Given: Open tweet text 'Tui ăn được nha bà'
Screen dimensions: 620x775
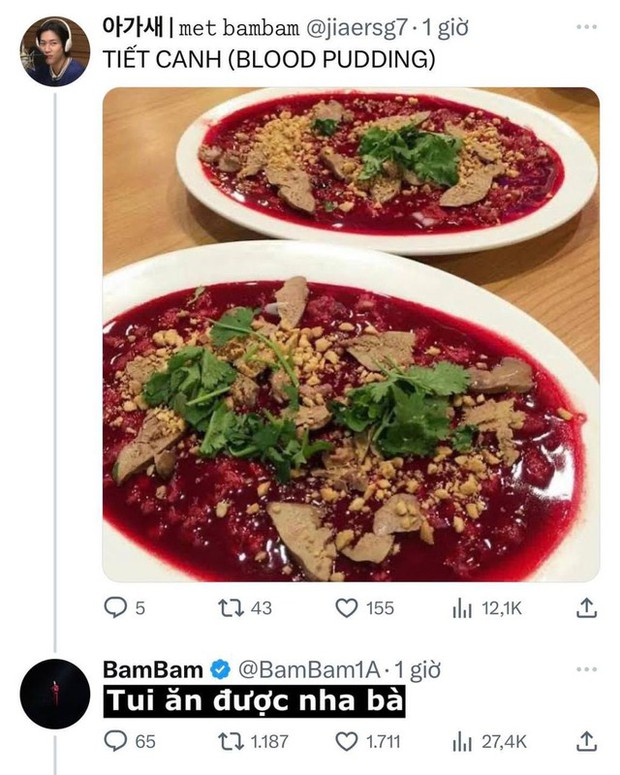Looking at the screenshot, I should (x=255, y=701).
